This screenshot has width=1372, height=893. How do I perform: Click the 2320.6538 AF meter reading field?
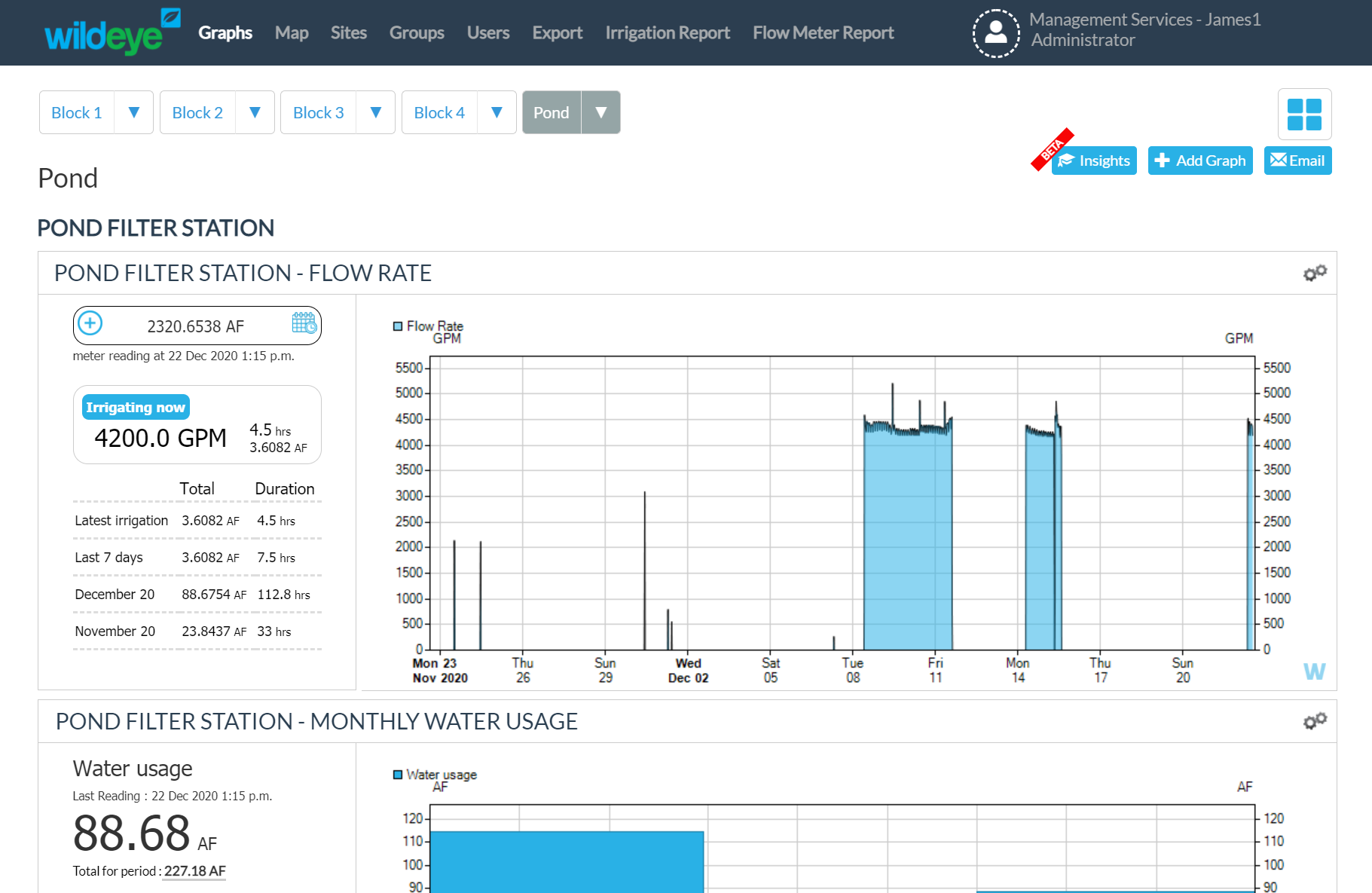[197, 326]
